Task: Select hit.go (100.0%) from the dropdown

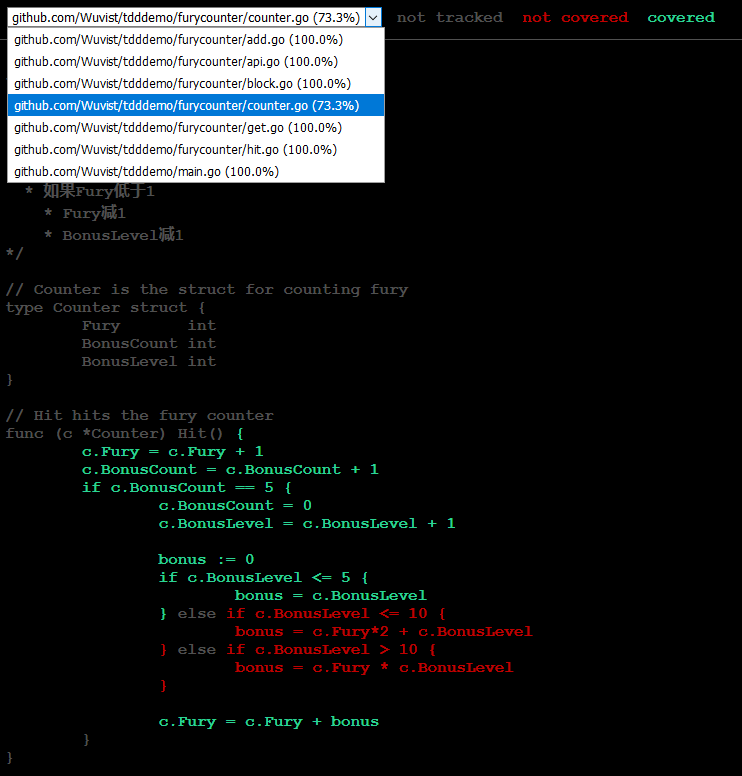Action: [196, 149]
